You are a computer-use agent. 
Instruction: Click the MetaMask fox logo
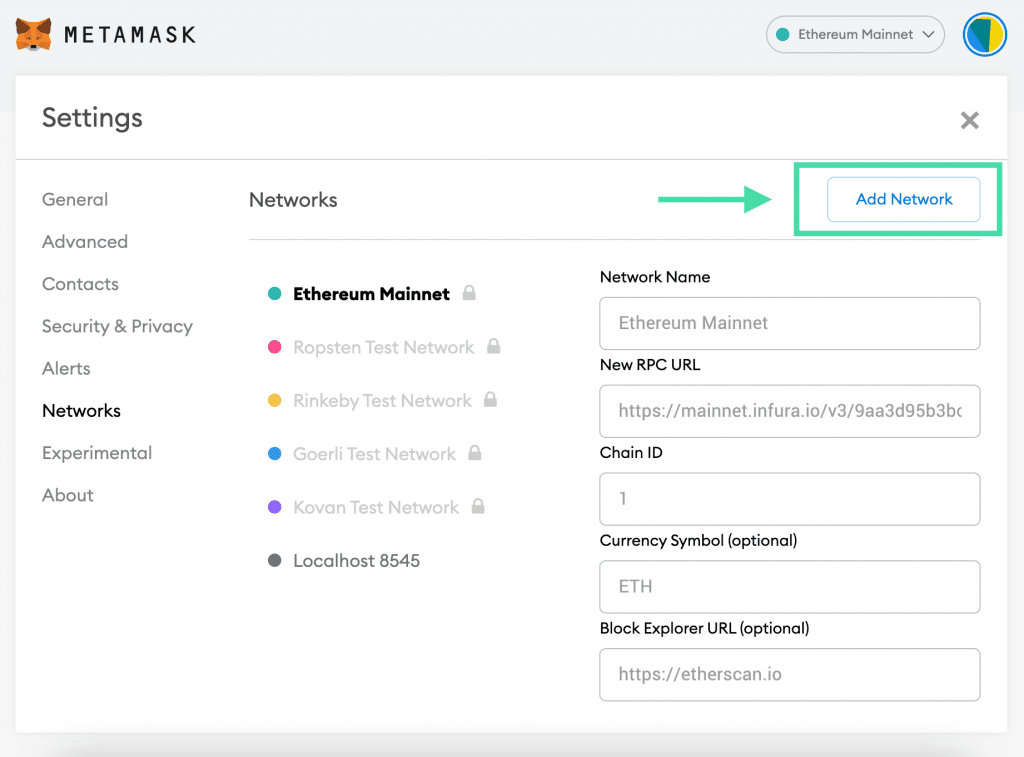33,34
